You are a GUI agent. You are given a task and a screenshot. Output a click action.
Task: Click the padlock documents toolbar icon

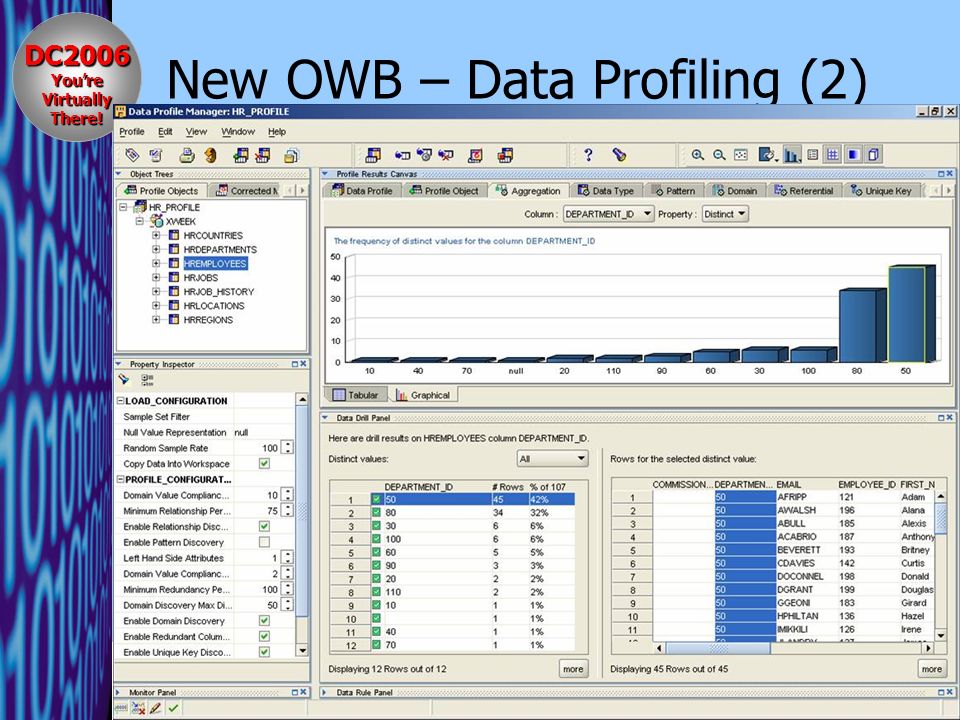tap(291, 156)
